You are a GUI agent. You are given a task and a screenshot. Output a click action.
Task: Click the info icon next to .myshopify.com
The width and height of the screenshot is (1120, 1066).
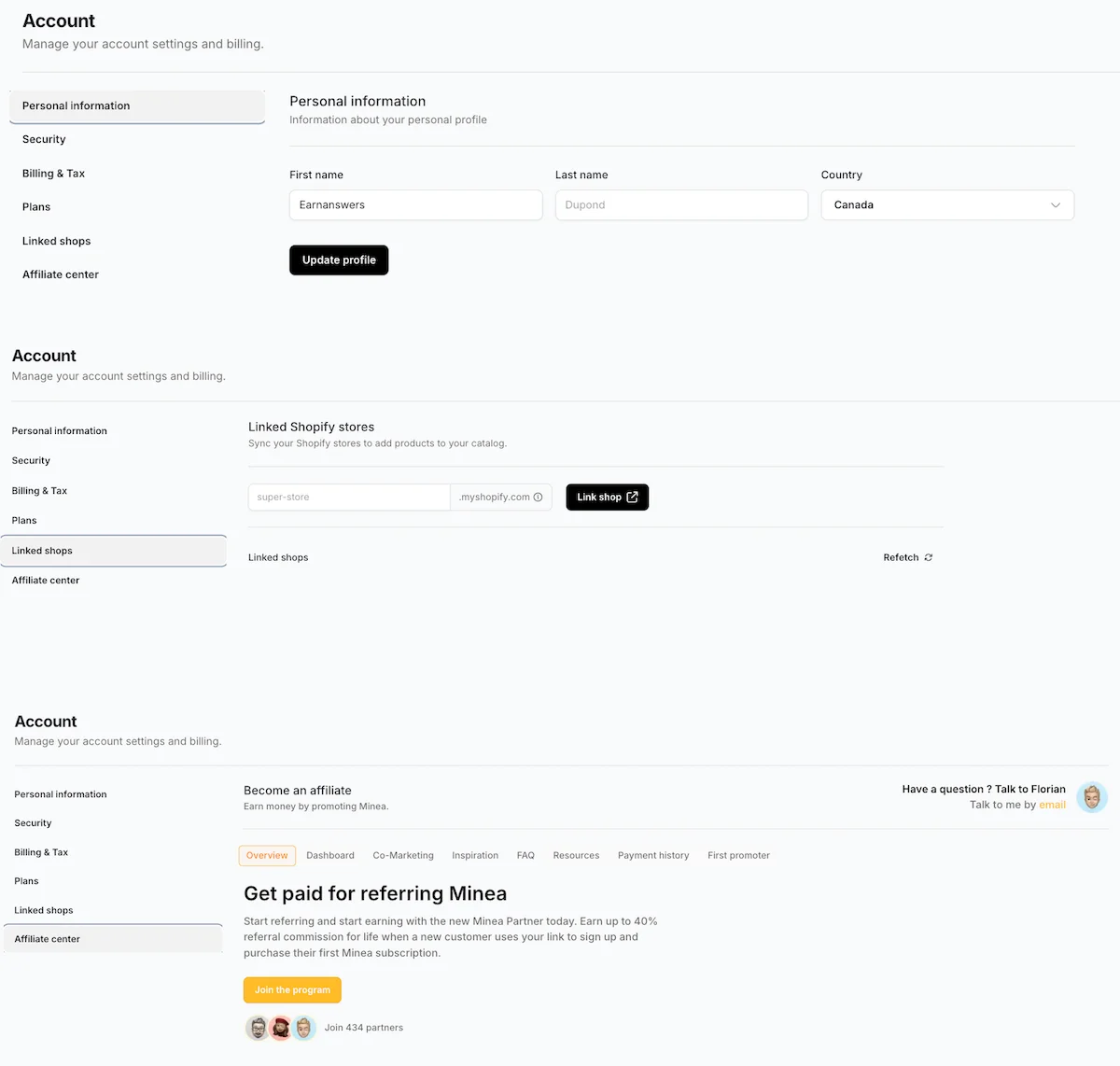538,498
